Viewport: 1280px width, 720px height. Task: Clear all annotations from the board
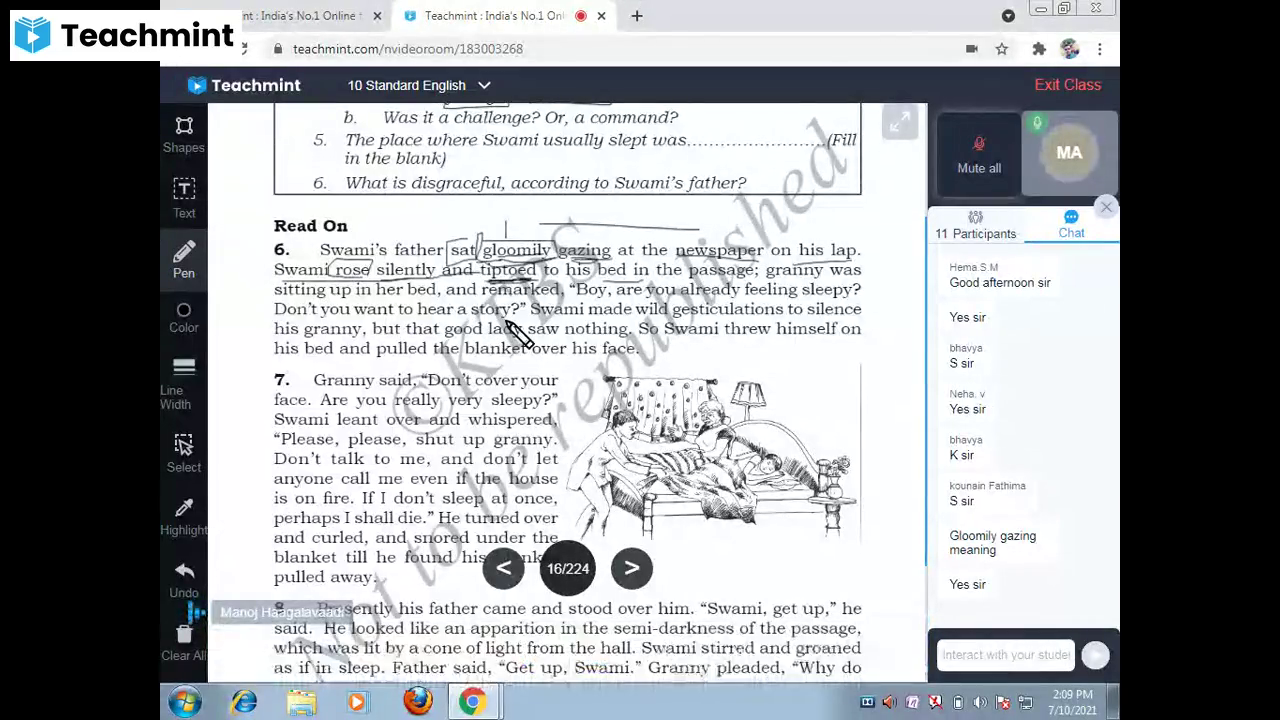pyautogui.click(x=183, y=640)
